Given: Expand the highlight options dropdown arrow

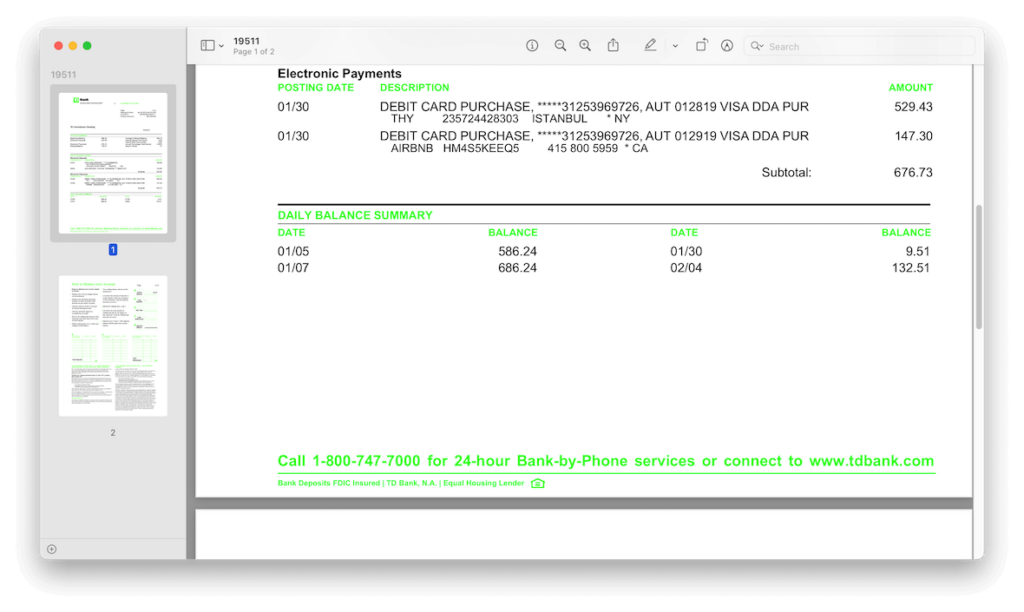Looking at the screenshot, I should click(675, 46).
